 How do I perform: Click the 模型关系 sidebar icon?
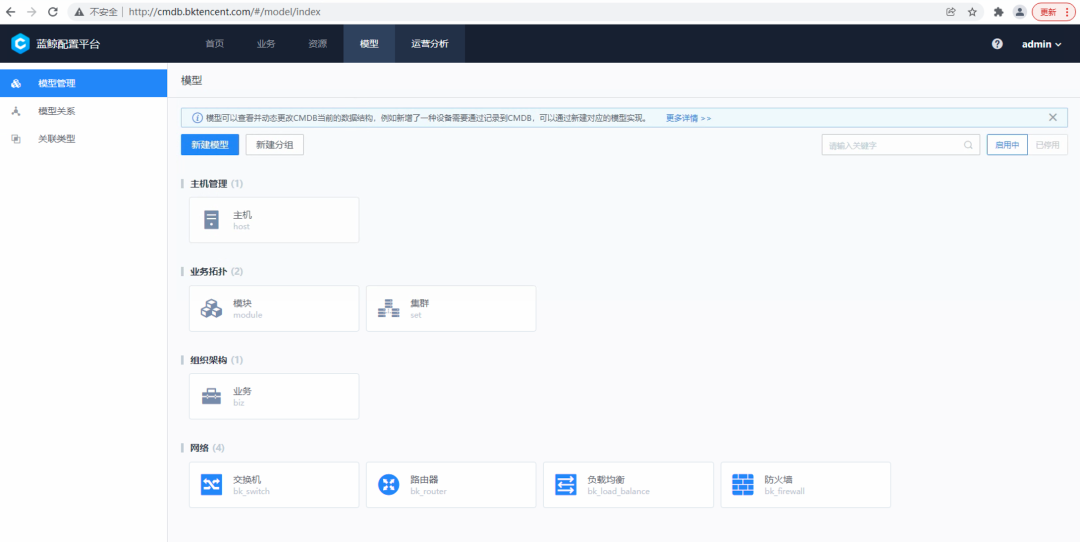tap(16, 111)
